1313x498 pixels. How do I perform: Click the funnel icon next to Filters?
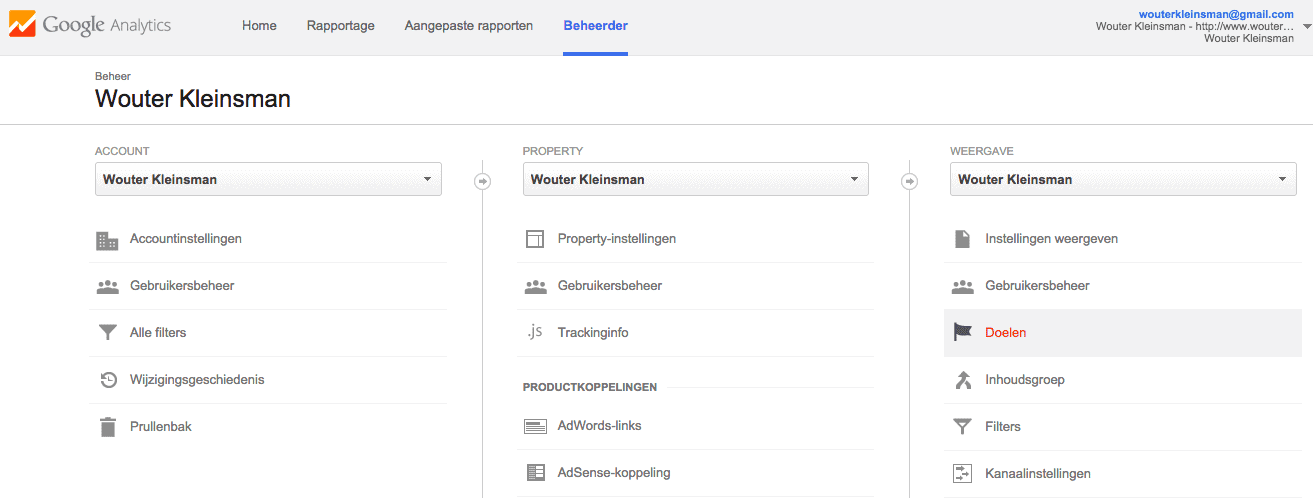962,427
